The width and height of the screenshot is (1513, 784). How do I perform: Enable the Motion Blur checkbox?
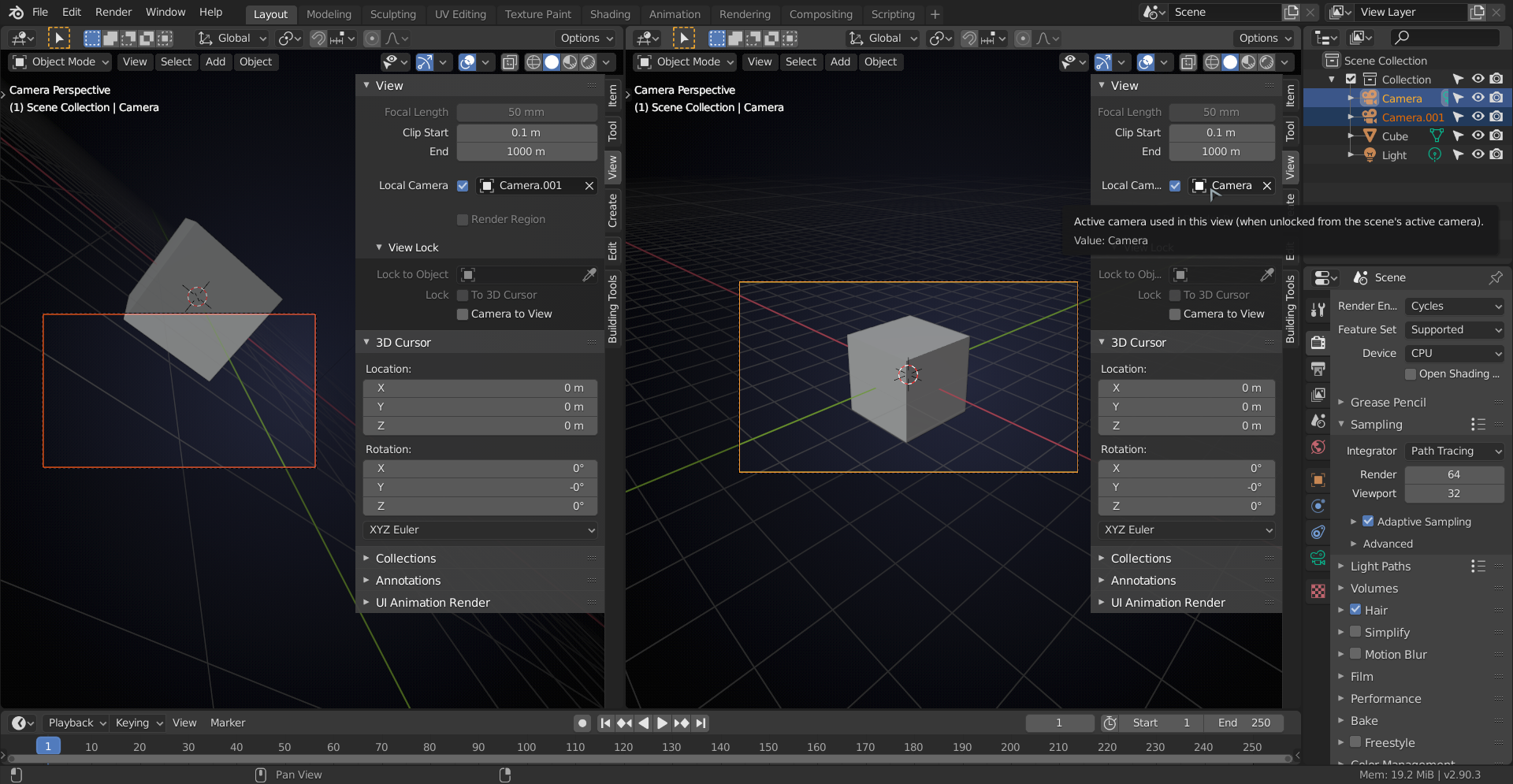pyautogui.click(x=1355, y=654)
